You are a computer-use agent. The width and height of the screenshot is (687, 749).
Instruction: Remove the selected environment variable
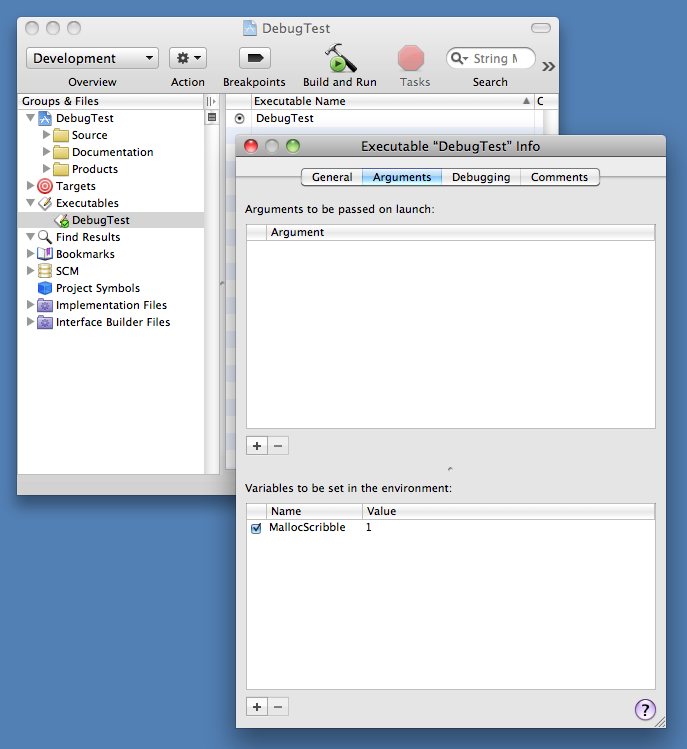279,707
